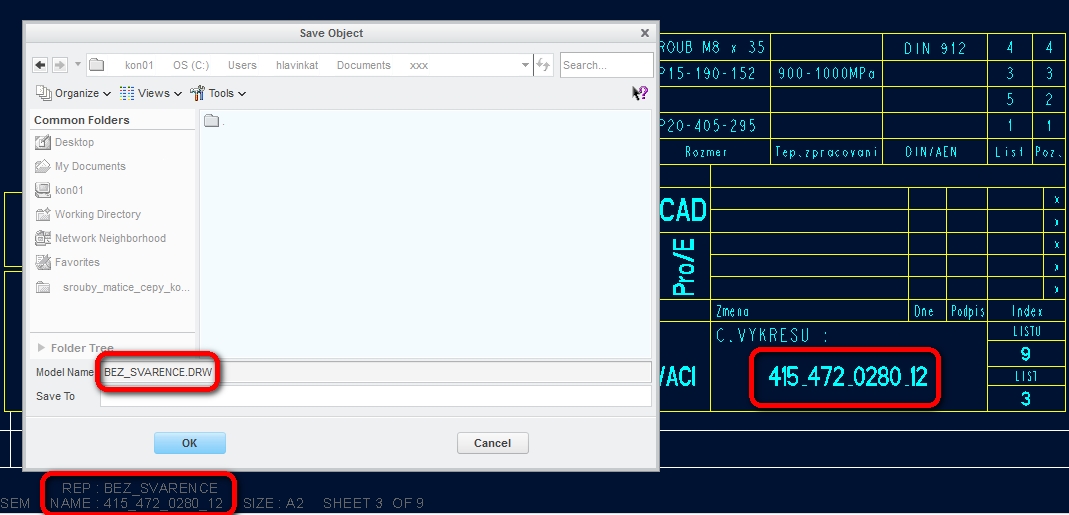This screenshot has height=515, width=1069.
Task: Click Podpis header in revision table
Action: pos(967,312)
